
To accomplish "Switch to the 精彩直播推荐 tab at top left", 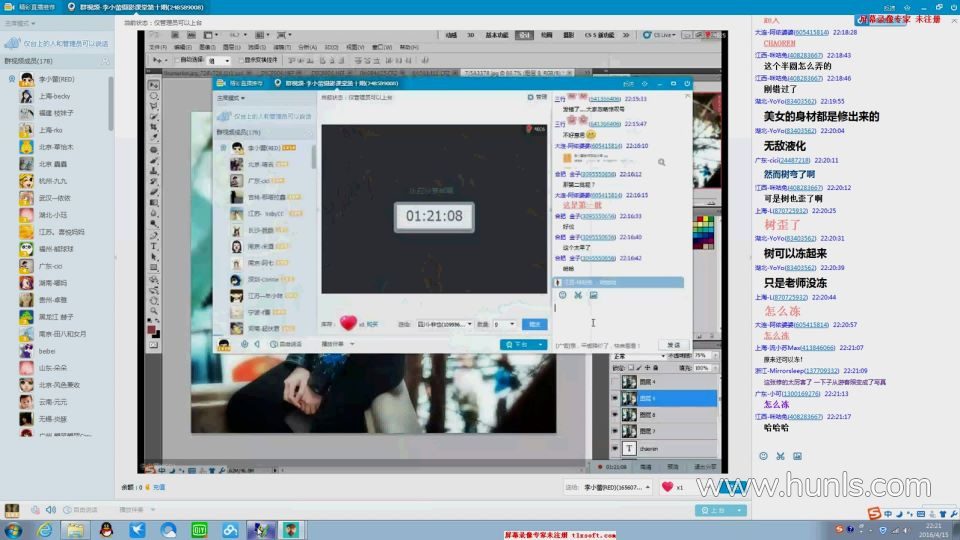I will [30, 7].
